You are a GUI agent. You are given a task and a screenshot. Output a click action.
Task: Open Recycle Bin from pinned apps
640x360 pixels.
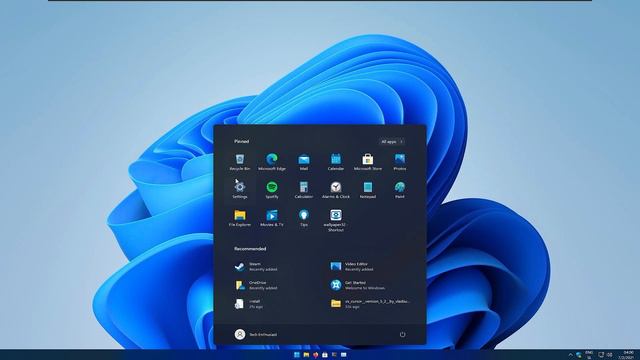pos(240,162)
